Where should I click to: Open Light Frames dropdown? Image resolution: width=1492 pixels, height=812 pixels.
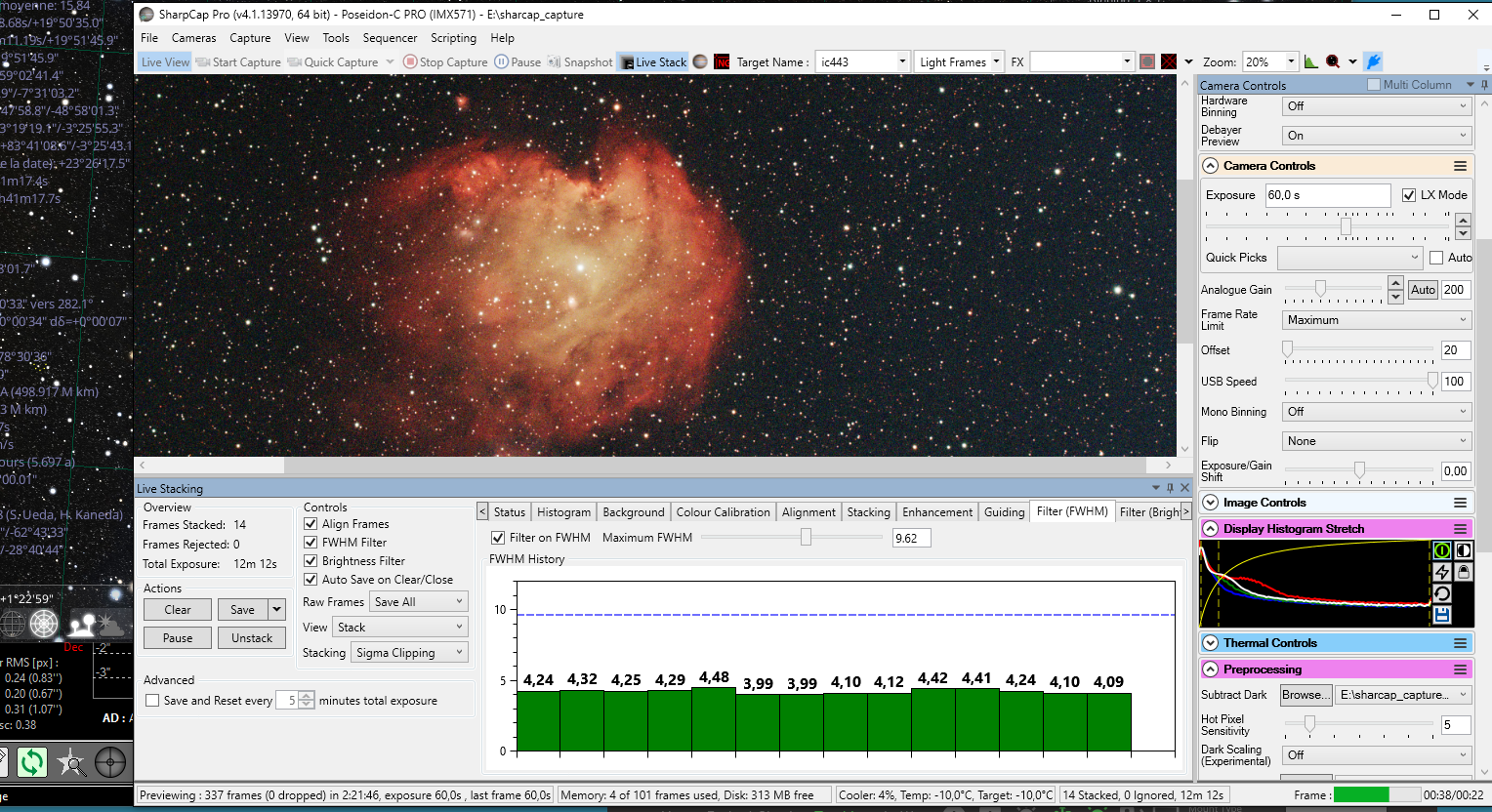[x=996, y=61]
